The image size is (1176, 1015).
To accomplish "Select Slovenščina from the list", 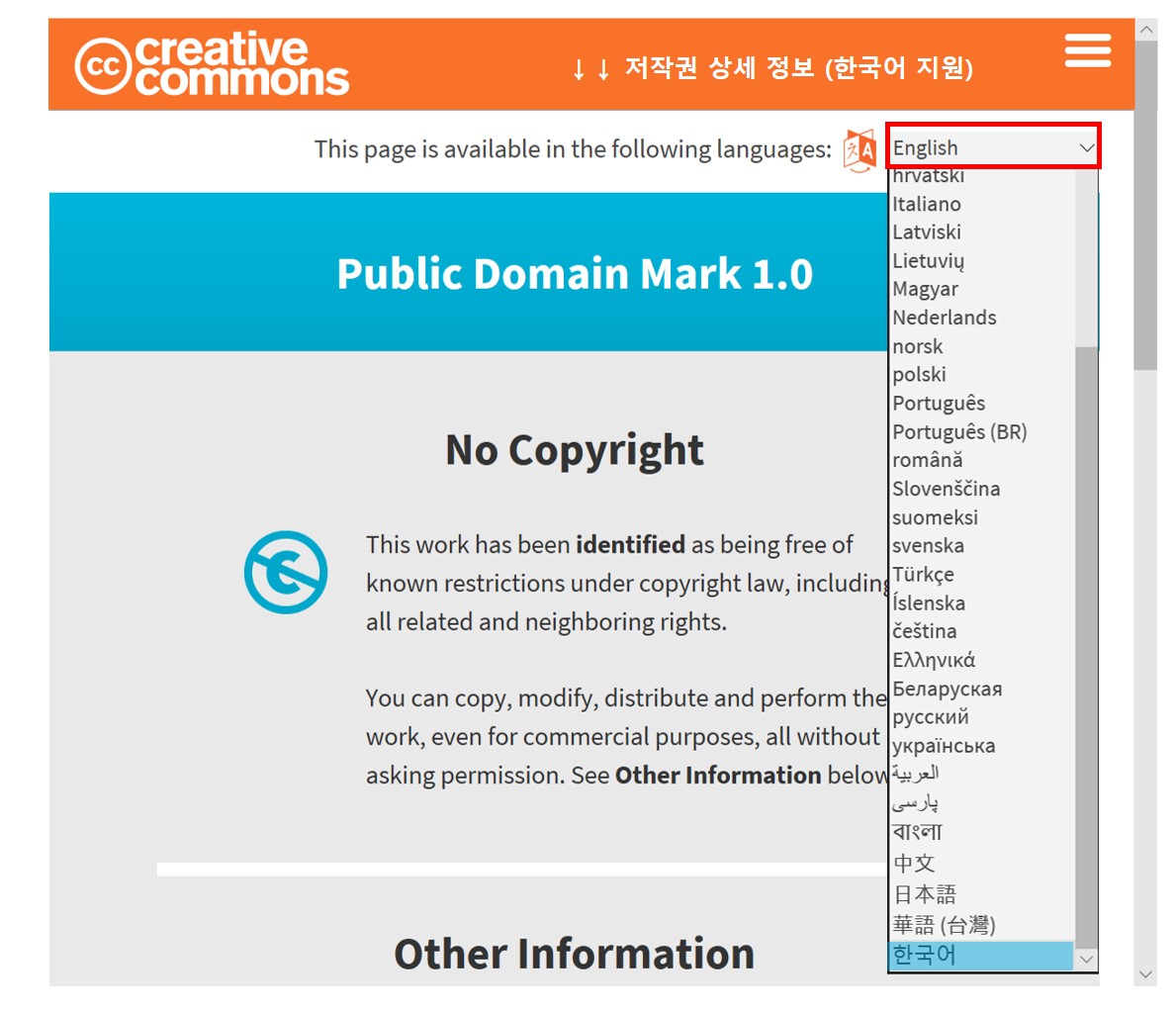I will [x=981, y=489].
